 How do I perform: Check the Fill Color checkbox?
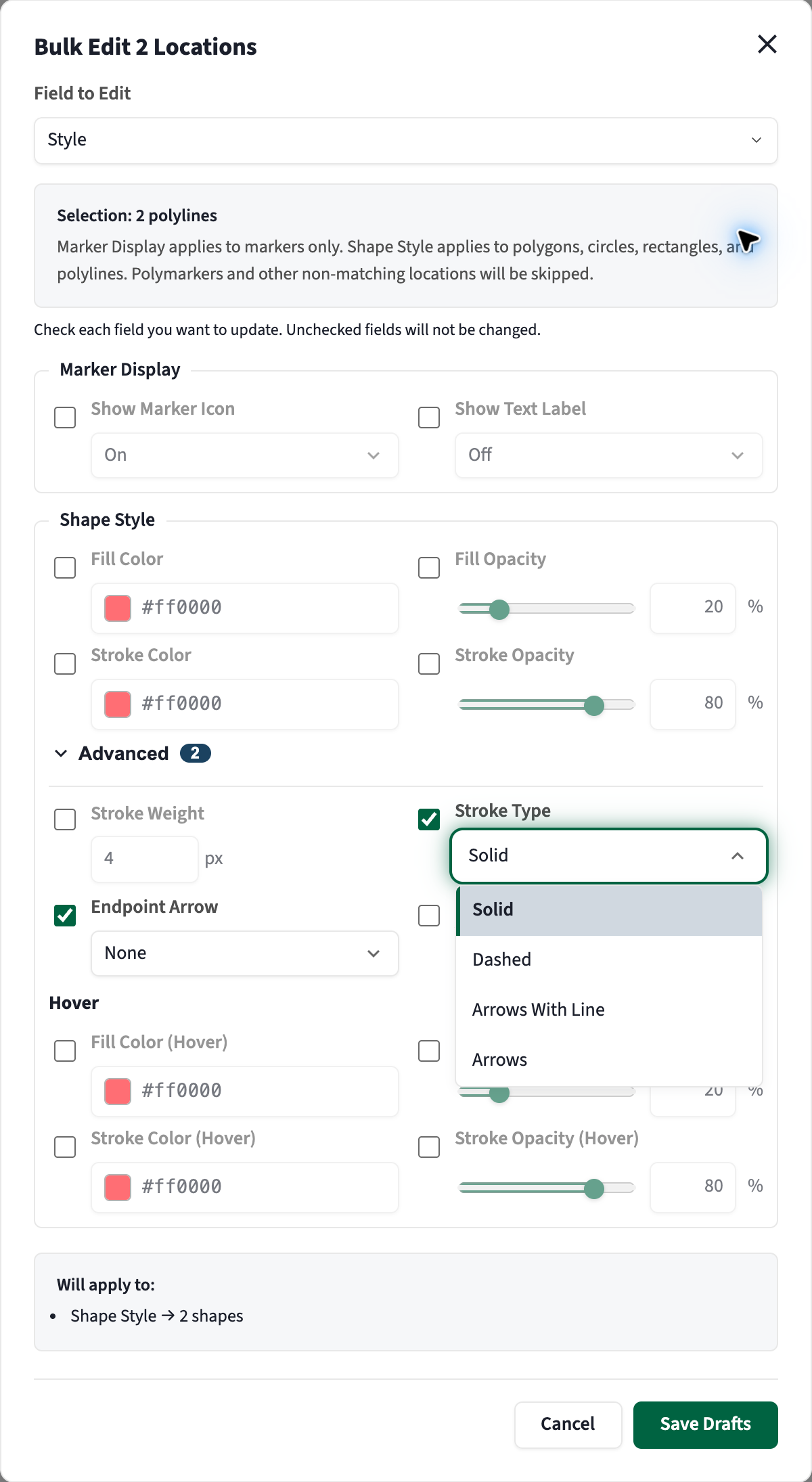click(65, 568)
